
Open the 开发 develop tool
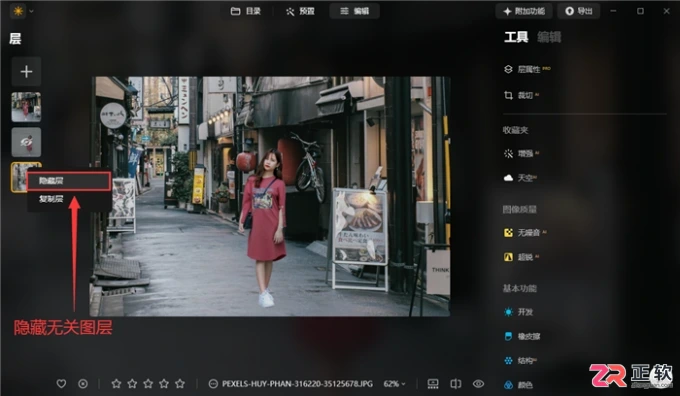(x=518, y=312)
